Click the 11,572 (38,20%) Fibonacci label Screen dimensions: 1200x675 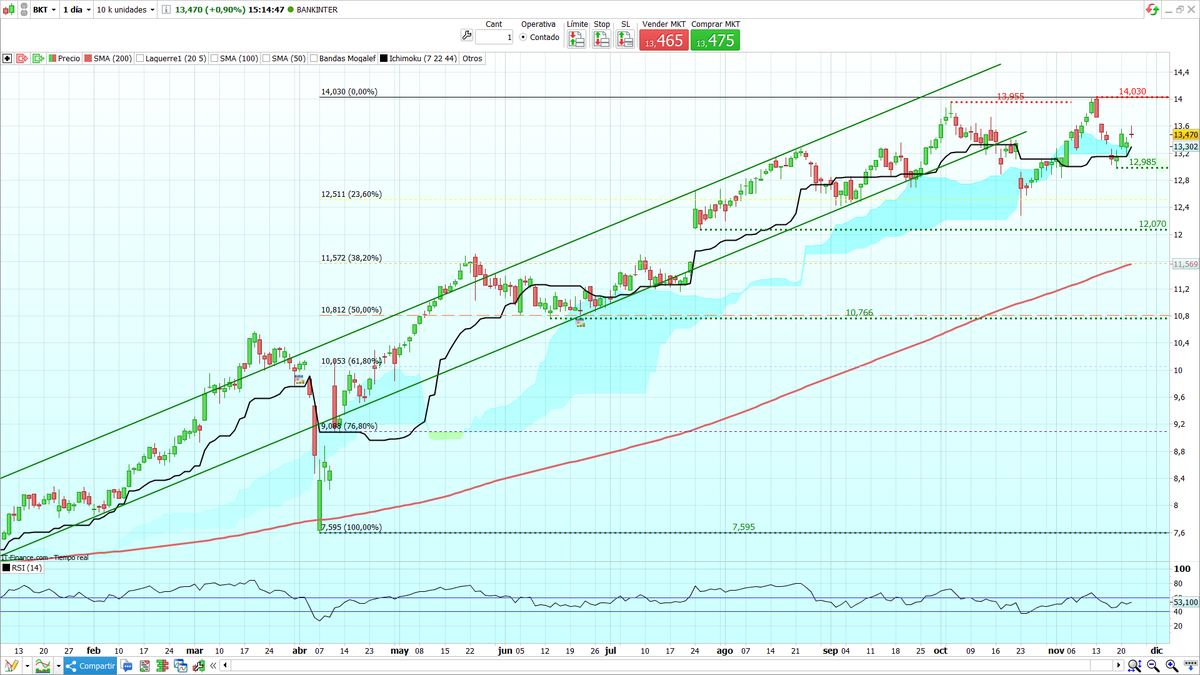351,258
